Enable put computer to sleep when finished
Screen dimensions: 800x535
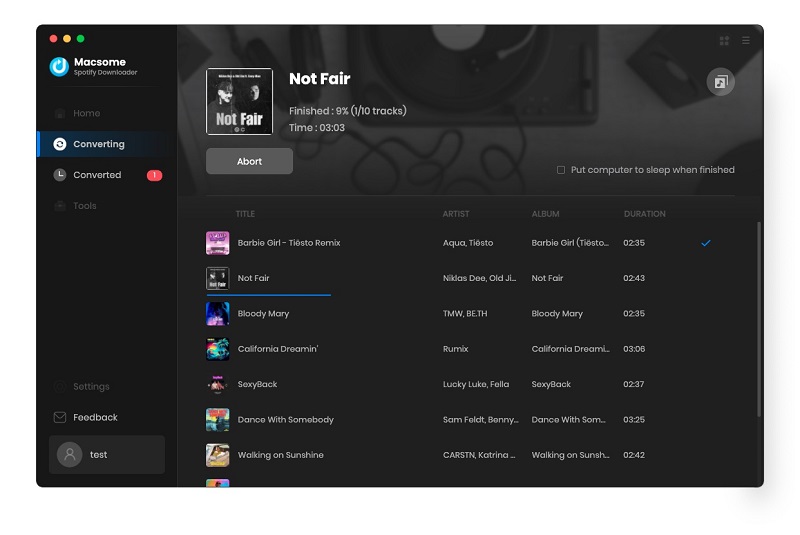click(x=561, y=170)
